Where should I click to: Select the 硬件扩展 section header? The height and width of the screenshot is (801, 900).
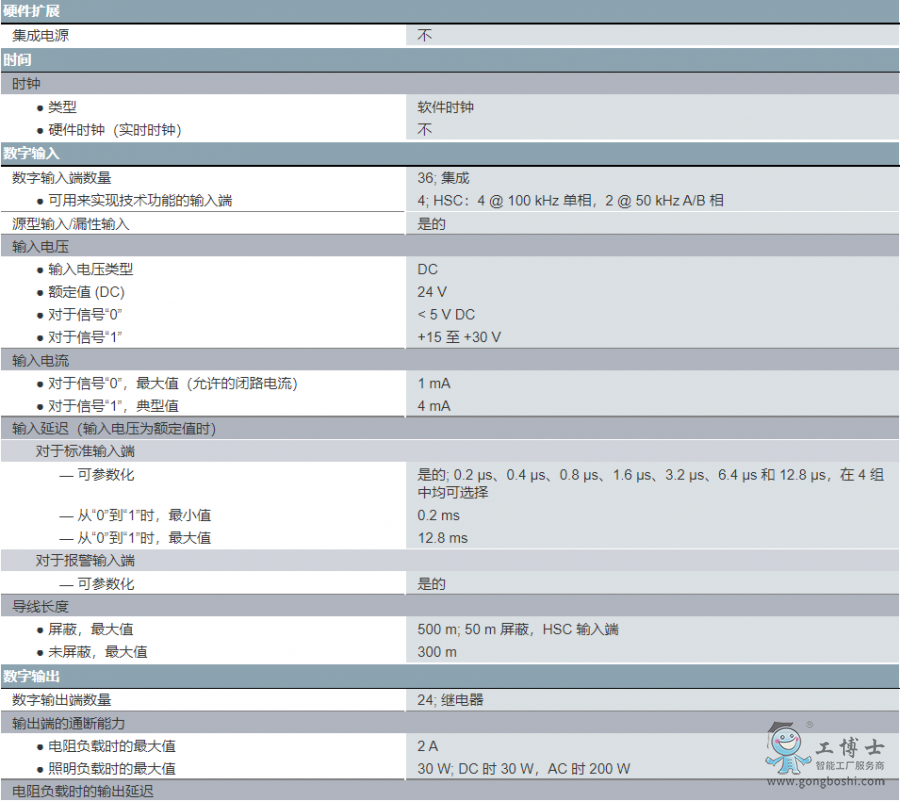[x=31, y=11]
